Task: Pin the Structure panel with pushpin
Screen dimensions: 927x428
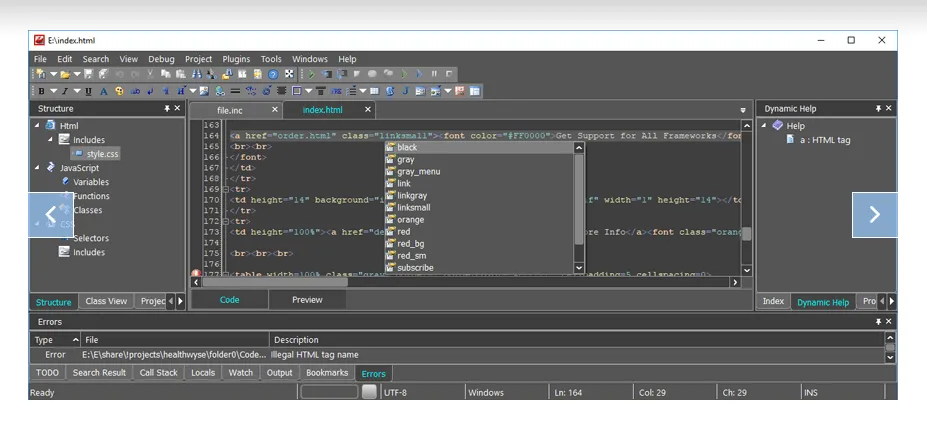Action: coord(167,108)
